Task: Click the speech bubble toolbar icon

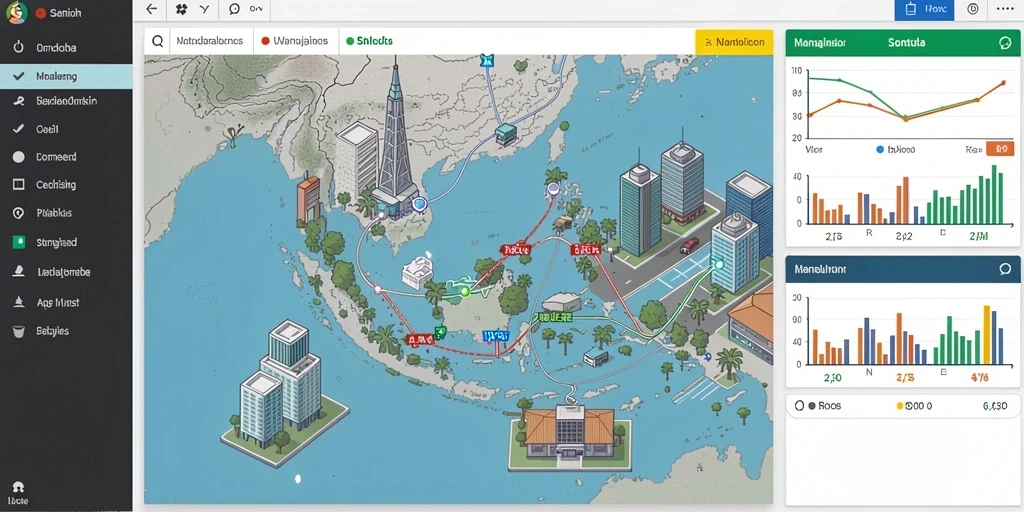Action: (x=234, y=9)
